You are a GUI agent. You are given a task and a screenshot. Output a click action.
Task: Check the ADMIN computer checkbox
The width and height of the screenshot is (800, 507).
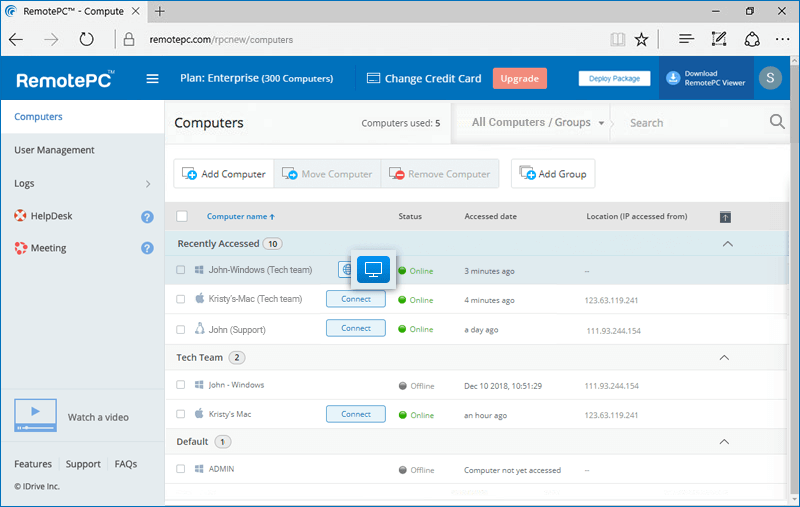[181, 469]
